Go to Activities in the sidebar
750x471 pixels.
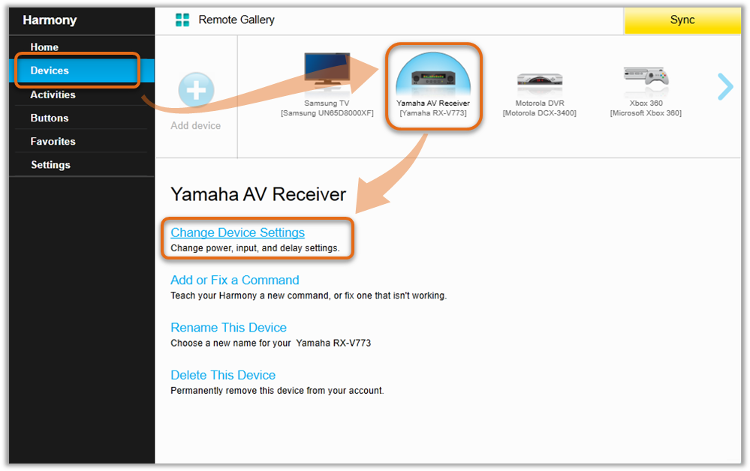[x=53, y=95]
